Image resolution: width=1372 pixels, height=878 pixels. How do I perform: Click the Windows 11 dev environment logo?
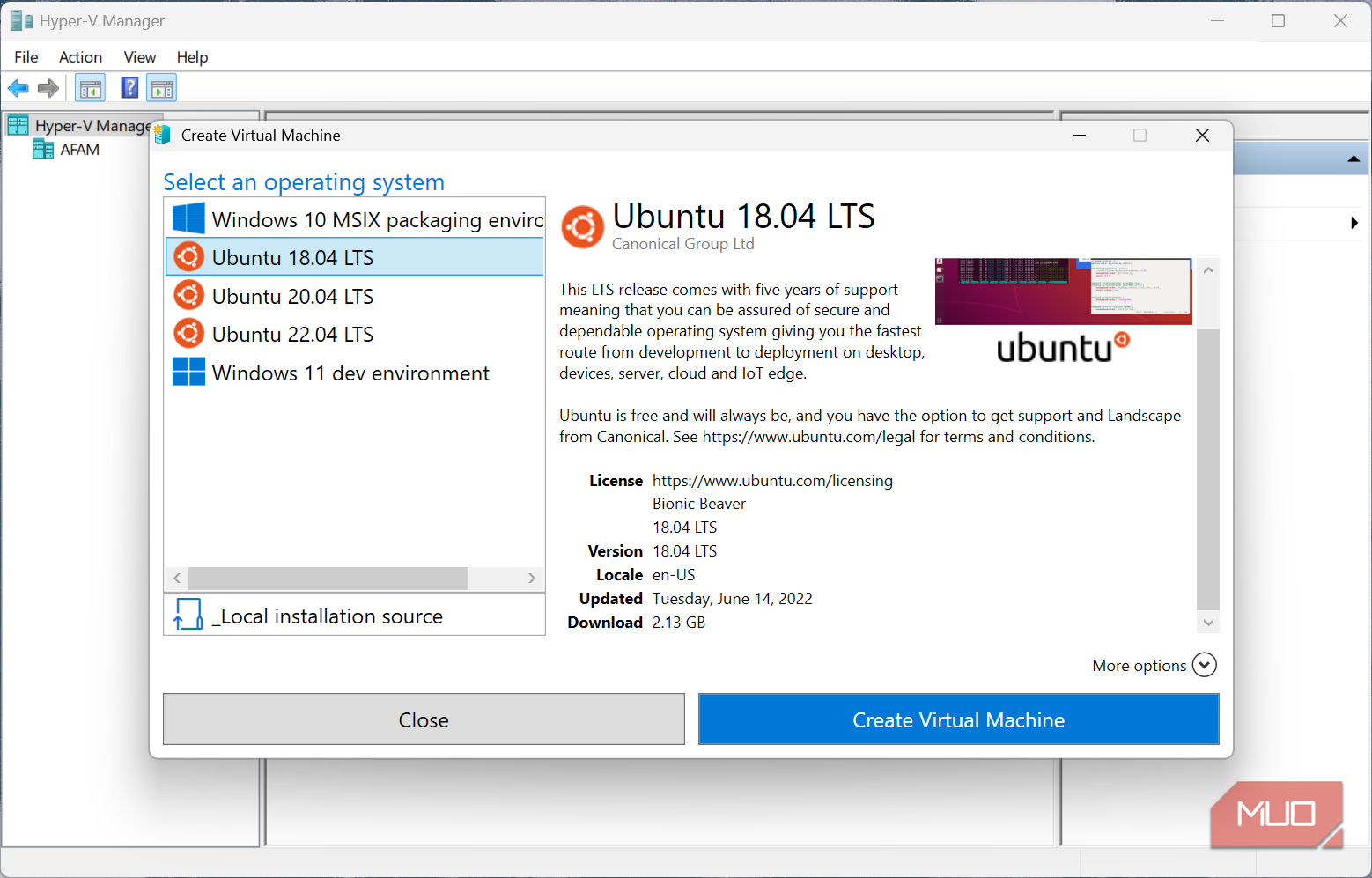tap(188, 372)
